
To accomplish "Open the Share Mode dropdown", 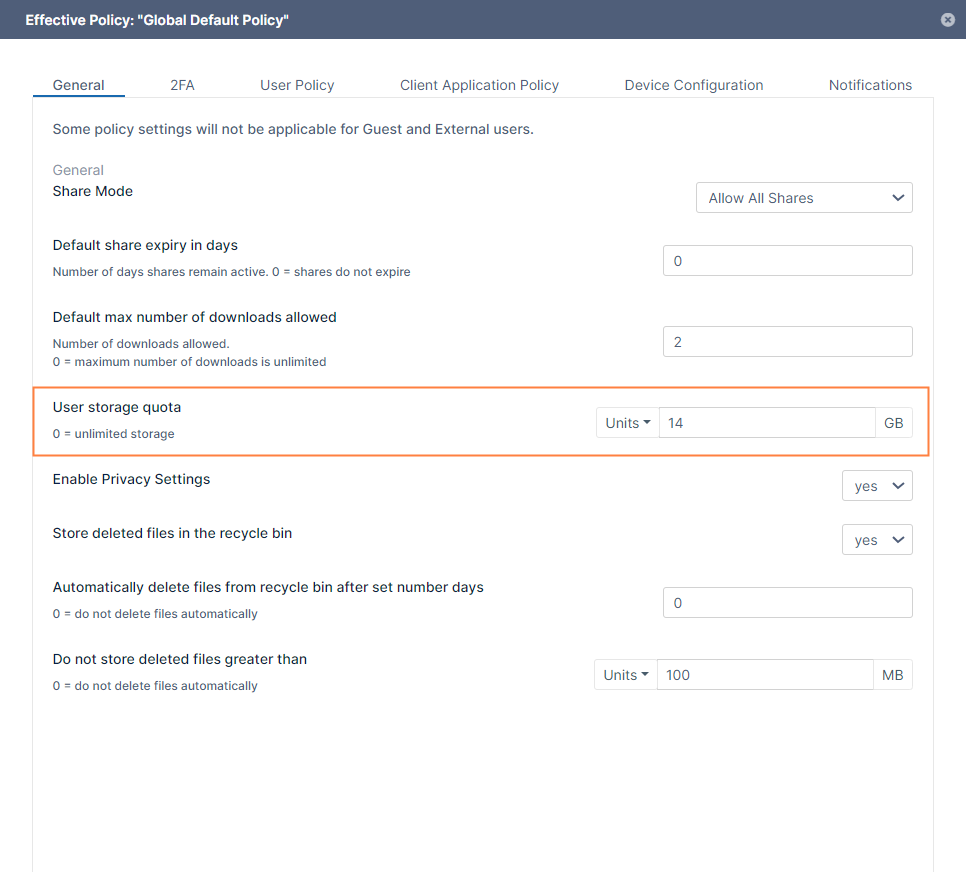I will point(804,198).
